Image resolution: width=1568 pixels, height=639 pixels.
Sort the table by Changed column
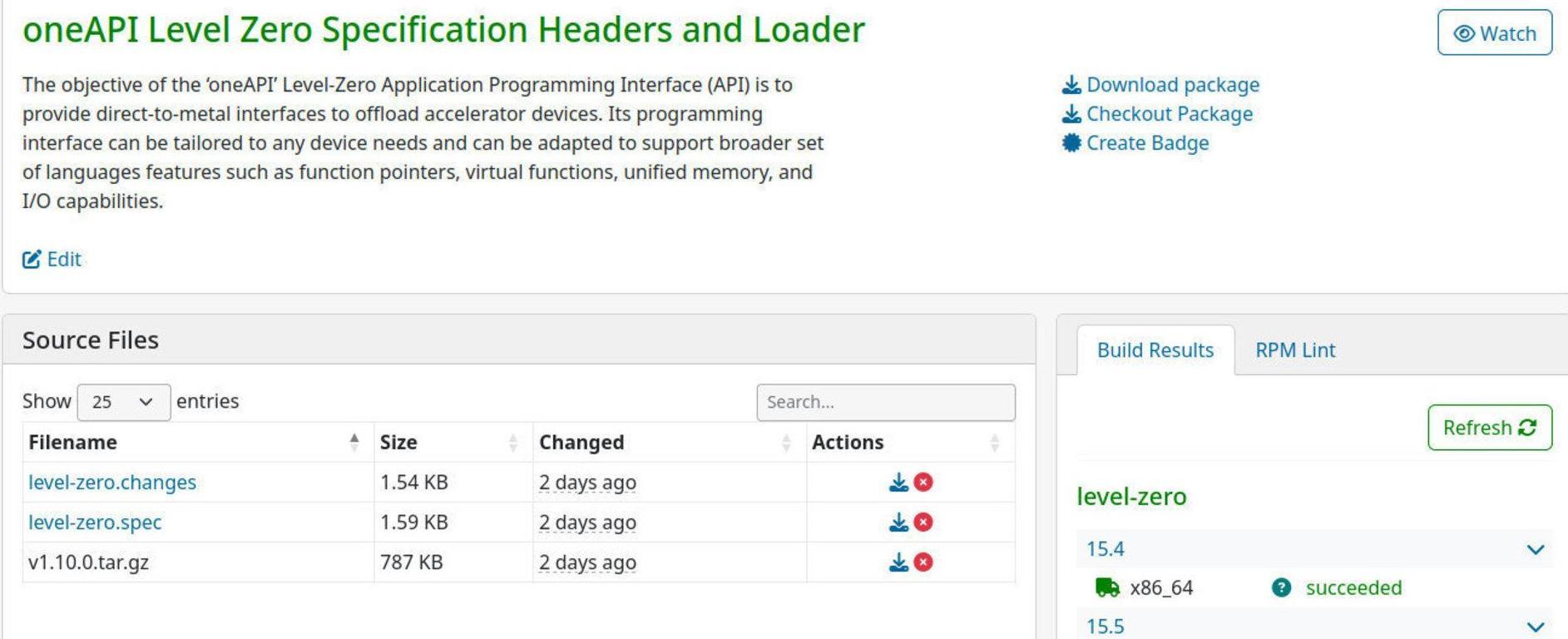coord(670,443)
